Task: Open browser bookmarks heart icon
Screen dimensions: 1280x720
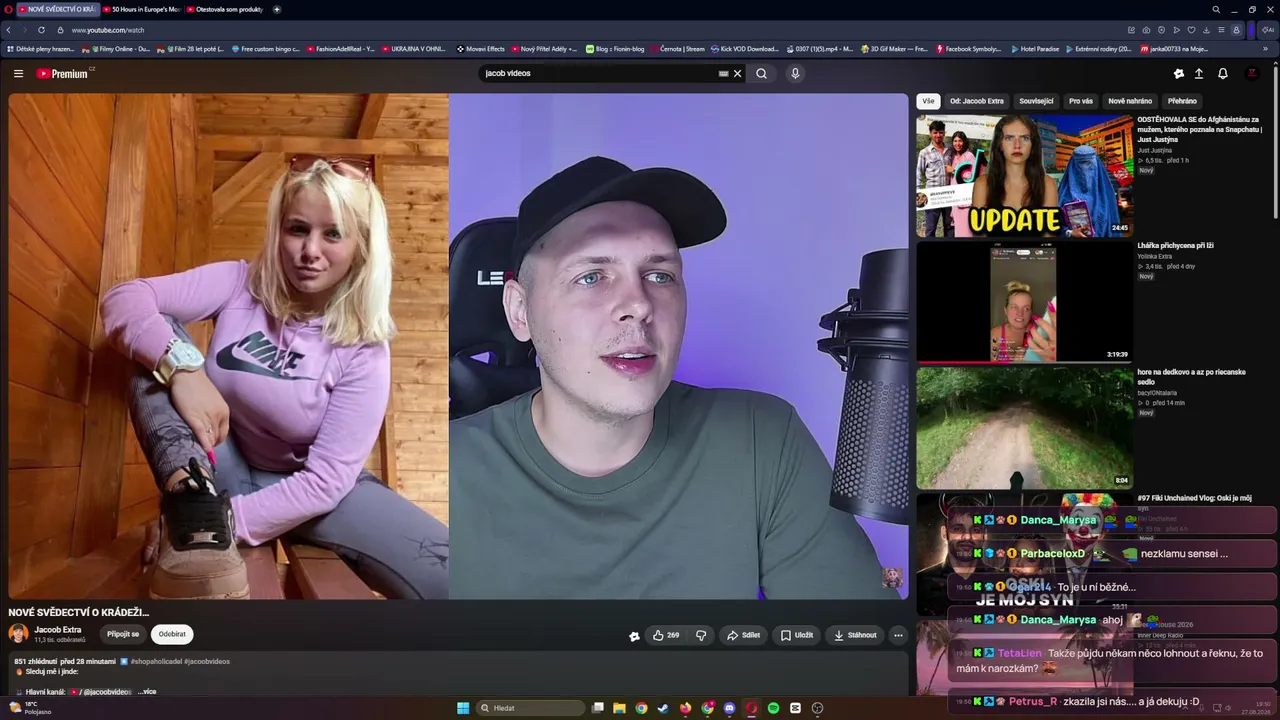Action: [1191, 30]
